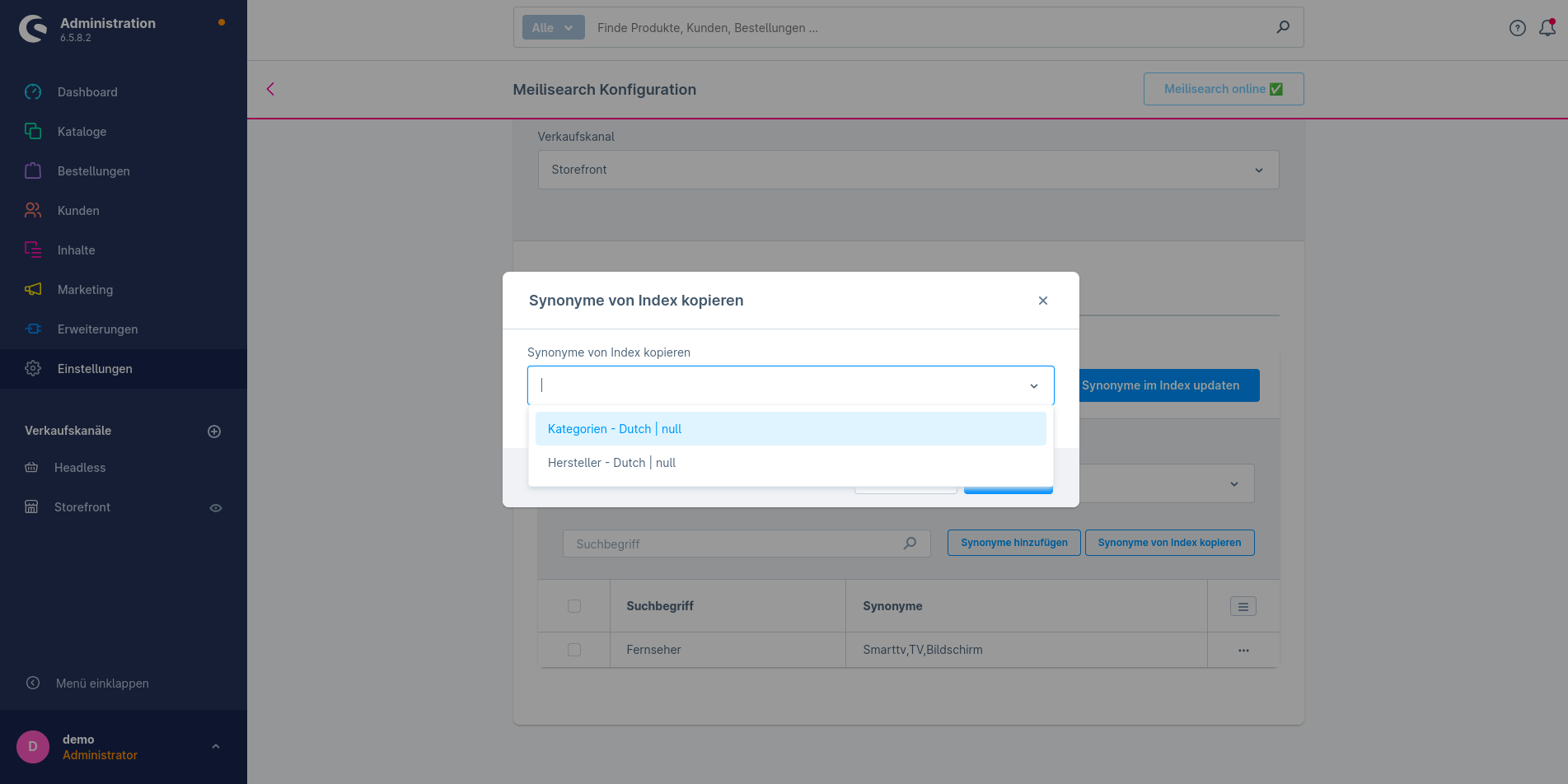Expand the dropdown behind the dialog
Screen dimensions: 1568x784
point(1233,484)
